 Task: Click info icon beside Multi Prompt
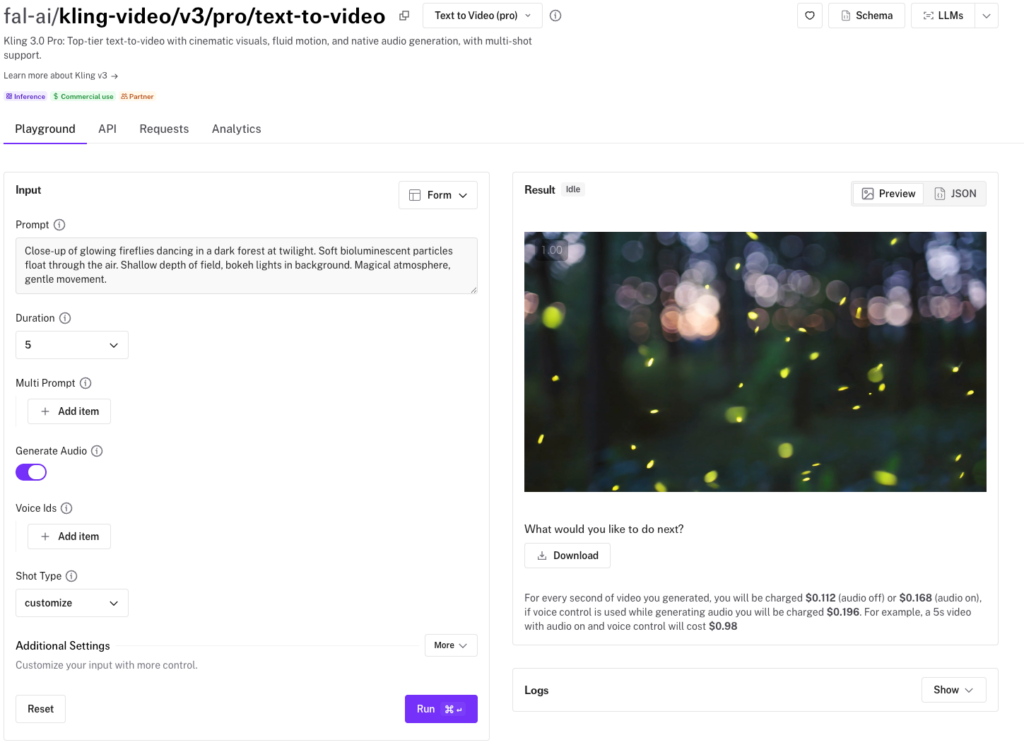point(85,383)
